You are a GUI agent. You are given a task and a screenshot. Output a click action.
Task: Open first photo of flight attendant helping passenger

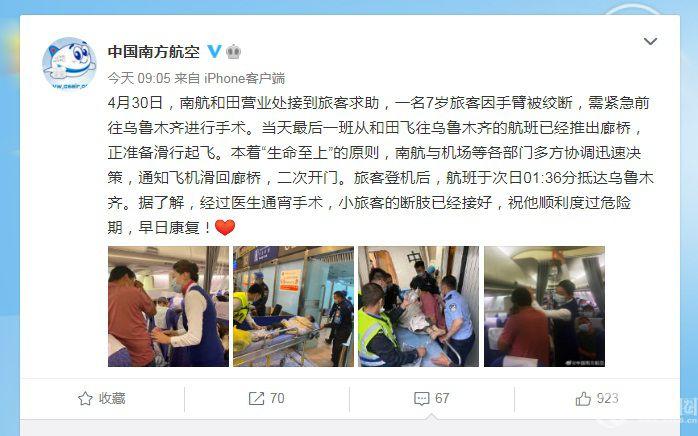tap(168, 306)
